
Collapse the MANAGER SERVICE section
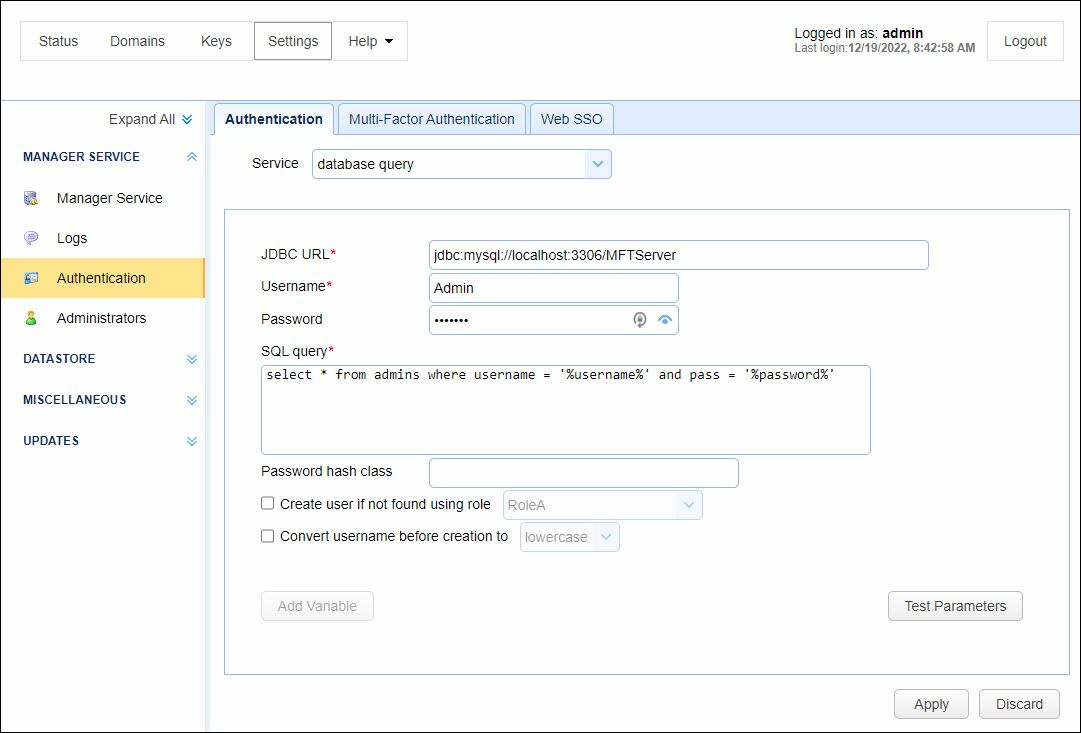point(192,157)
